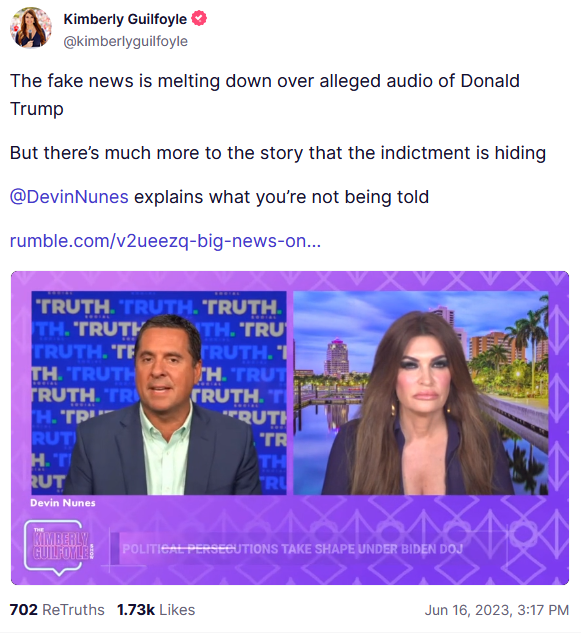
Task: Click the red verified badge icon
Action: click(199, 19)
